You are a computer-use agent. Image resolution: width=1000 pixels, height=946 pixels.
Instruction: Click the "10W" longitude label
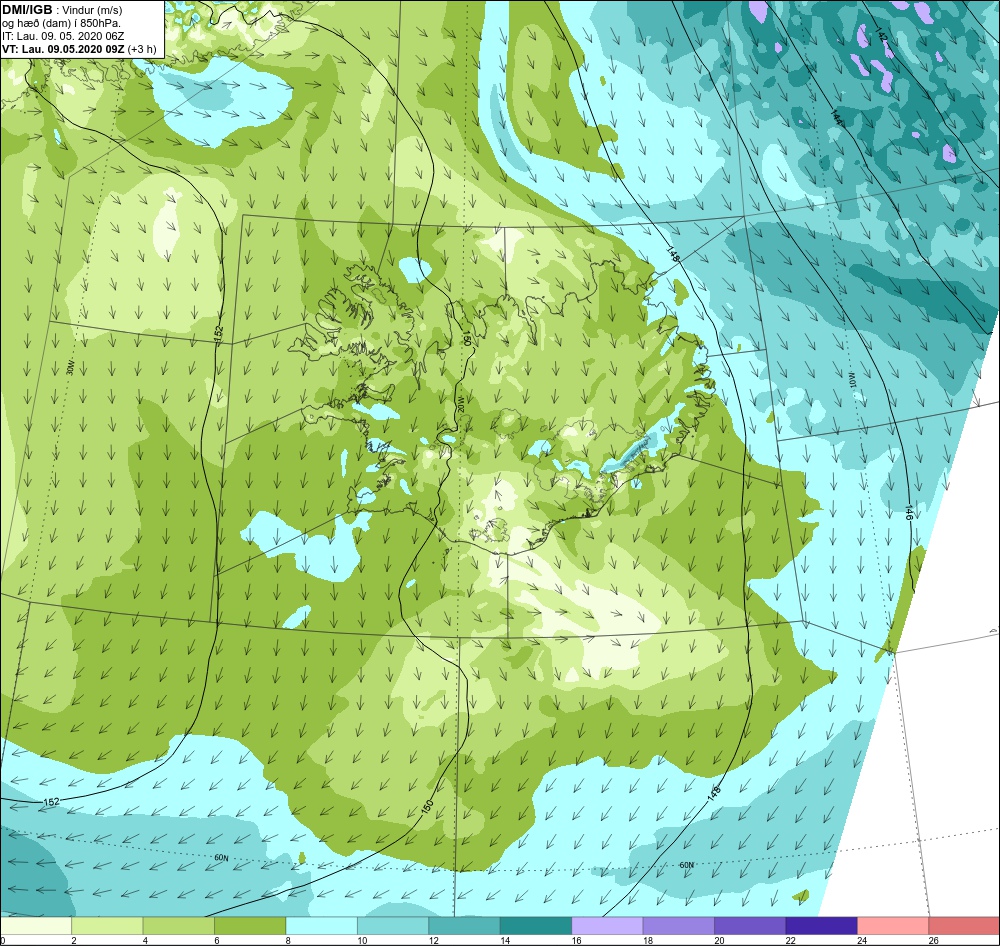851,380
